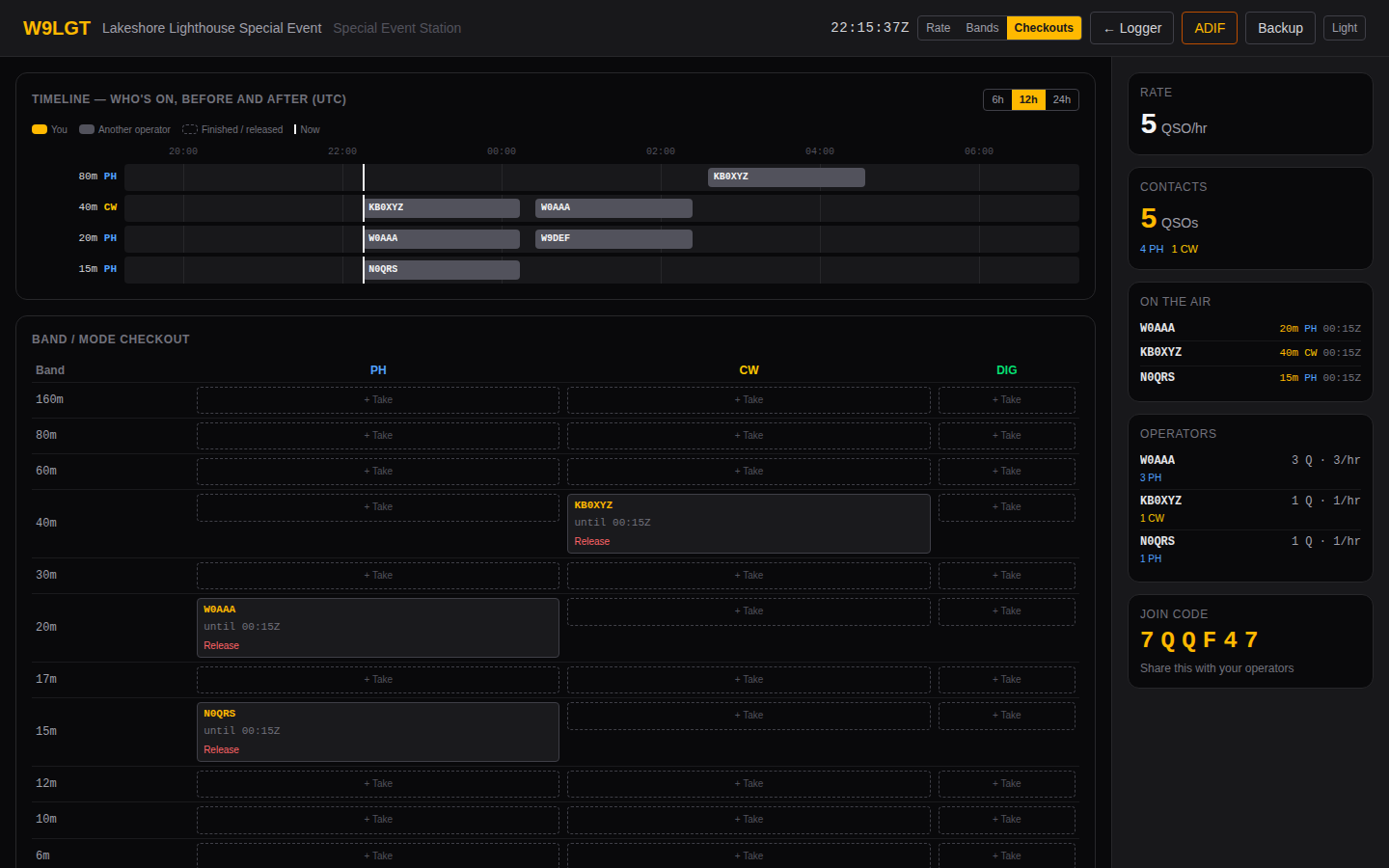Take the 160m PH slot
Image resolution: width=1389 pixels, height=868 pixels.
[x=378, y=400]
